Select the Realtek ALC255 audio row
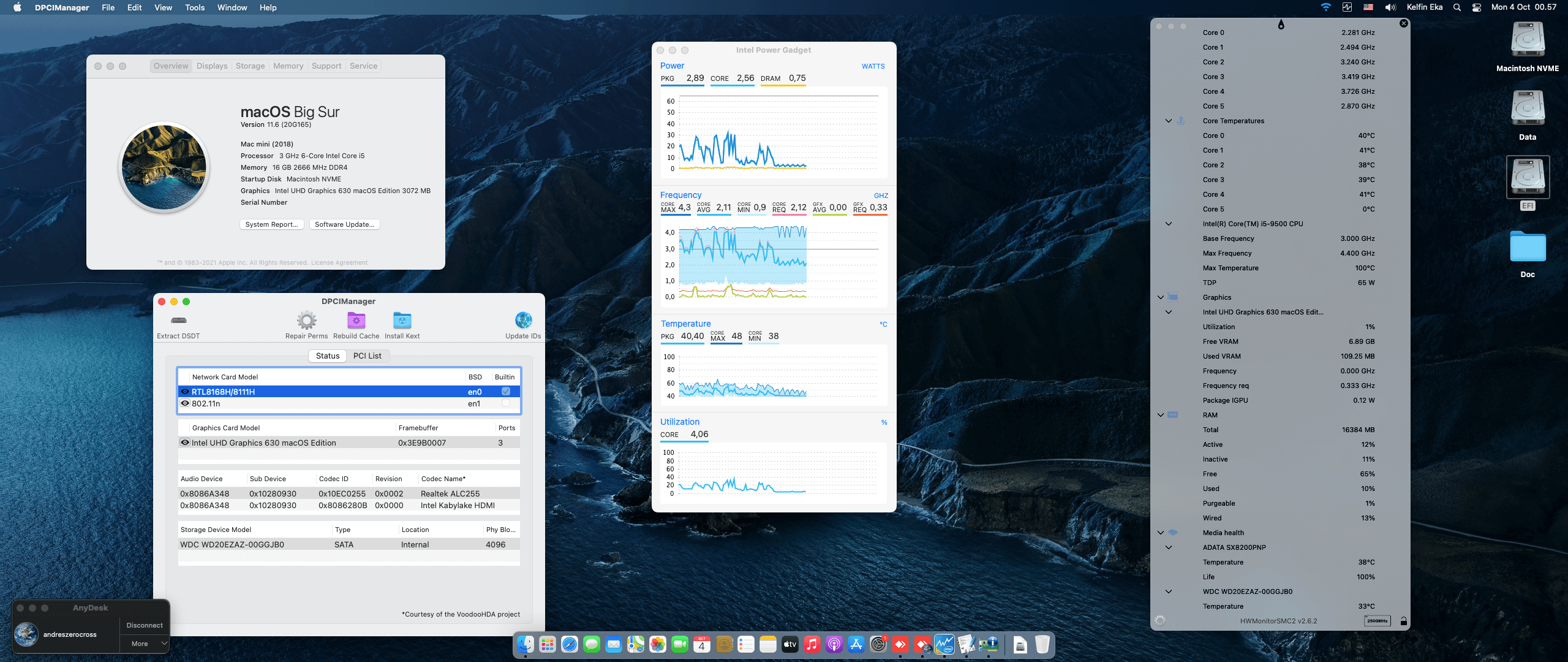This screenshot has height=662, width=1568. [x=349, y=493]
